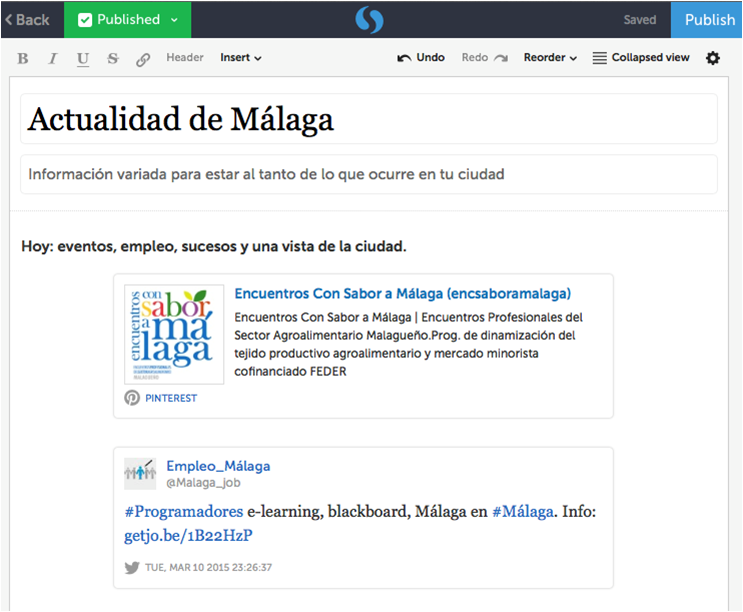Open the Published status dropdown
Image resolution: width=743 pixels, height=612 pixels.
[x=128, y=19]
